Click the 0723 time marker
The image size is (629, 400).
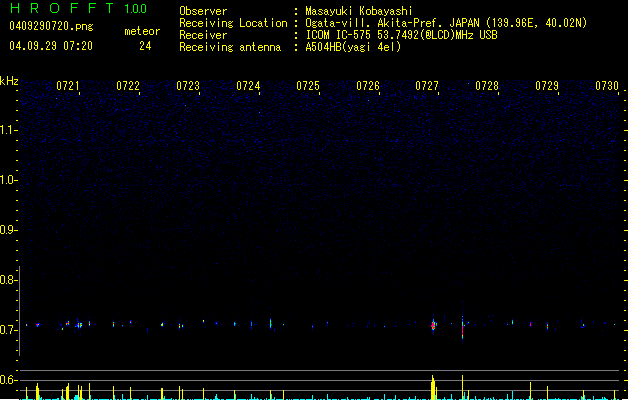click(188, 86)
